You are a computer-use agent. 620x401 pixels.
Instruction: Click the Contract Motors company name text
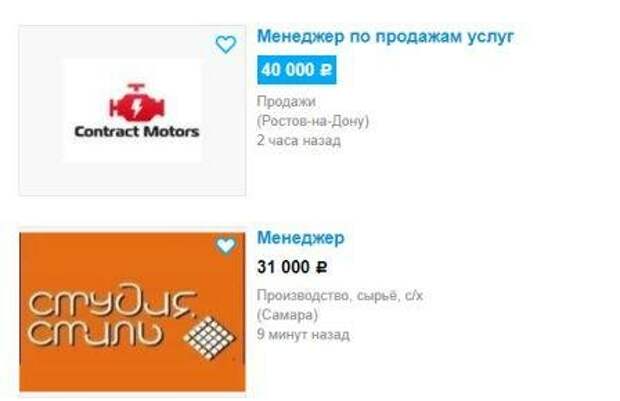[137, 132]
